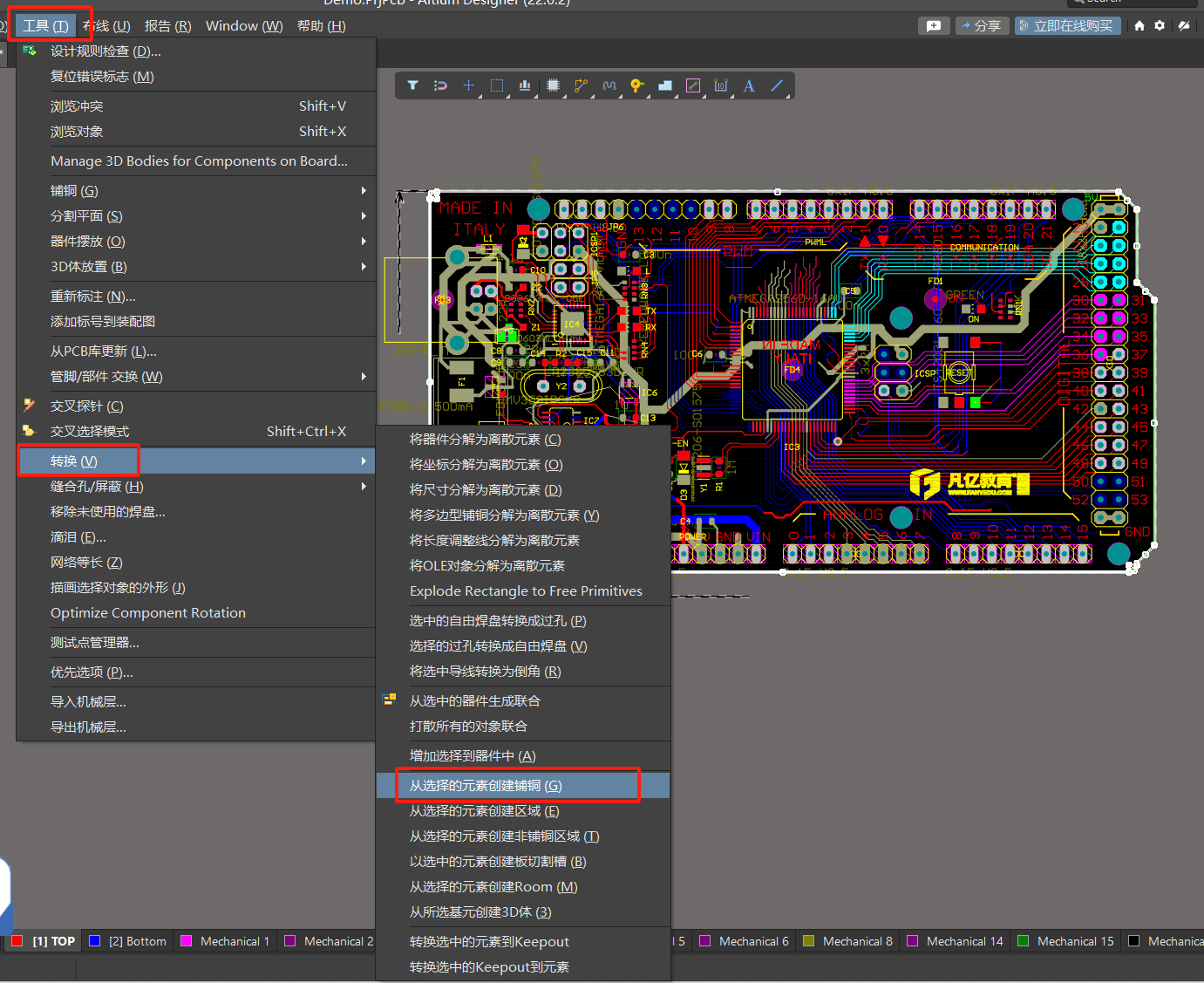
Task: Click the olive Mechanical 8 color swatch
Action: [x=808, y=941]
